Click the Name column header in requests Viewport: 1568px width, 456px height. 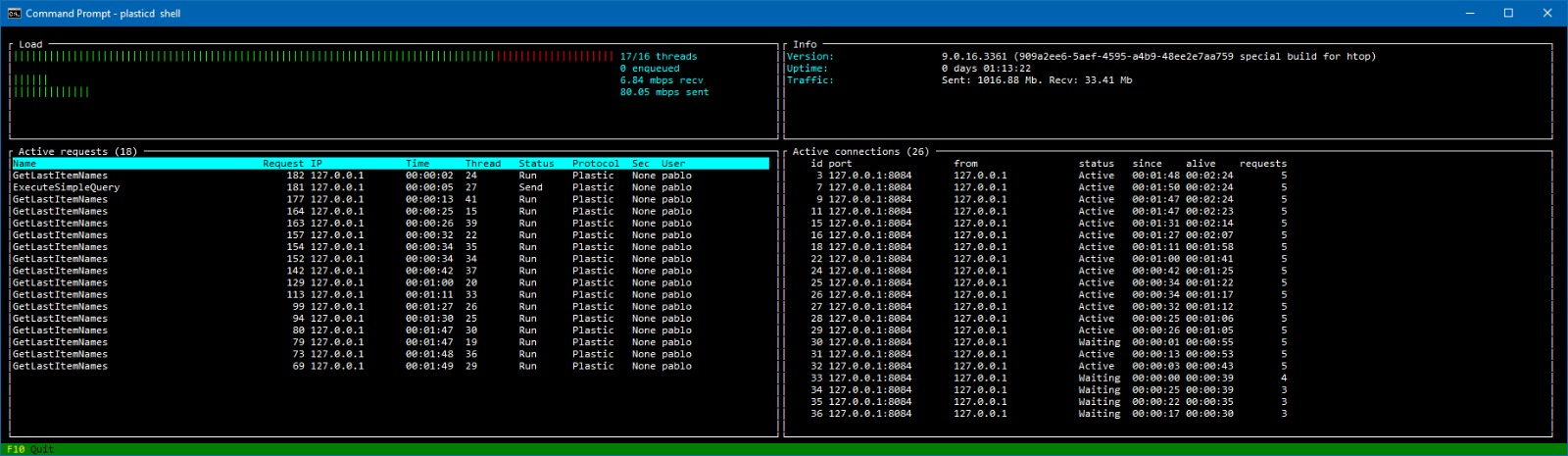[24, 164]
